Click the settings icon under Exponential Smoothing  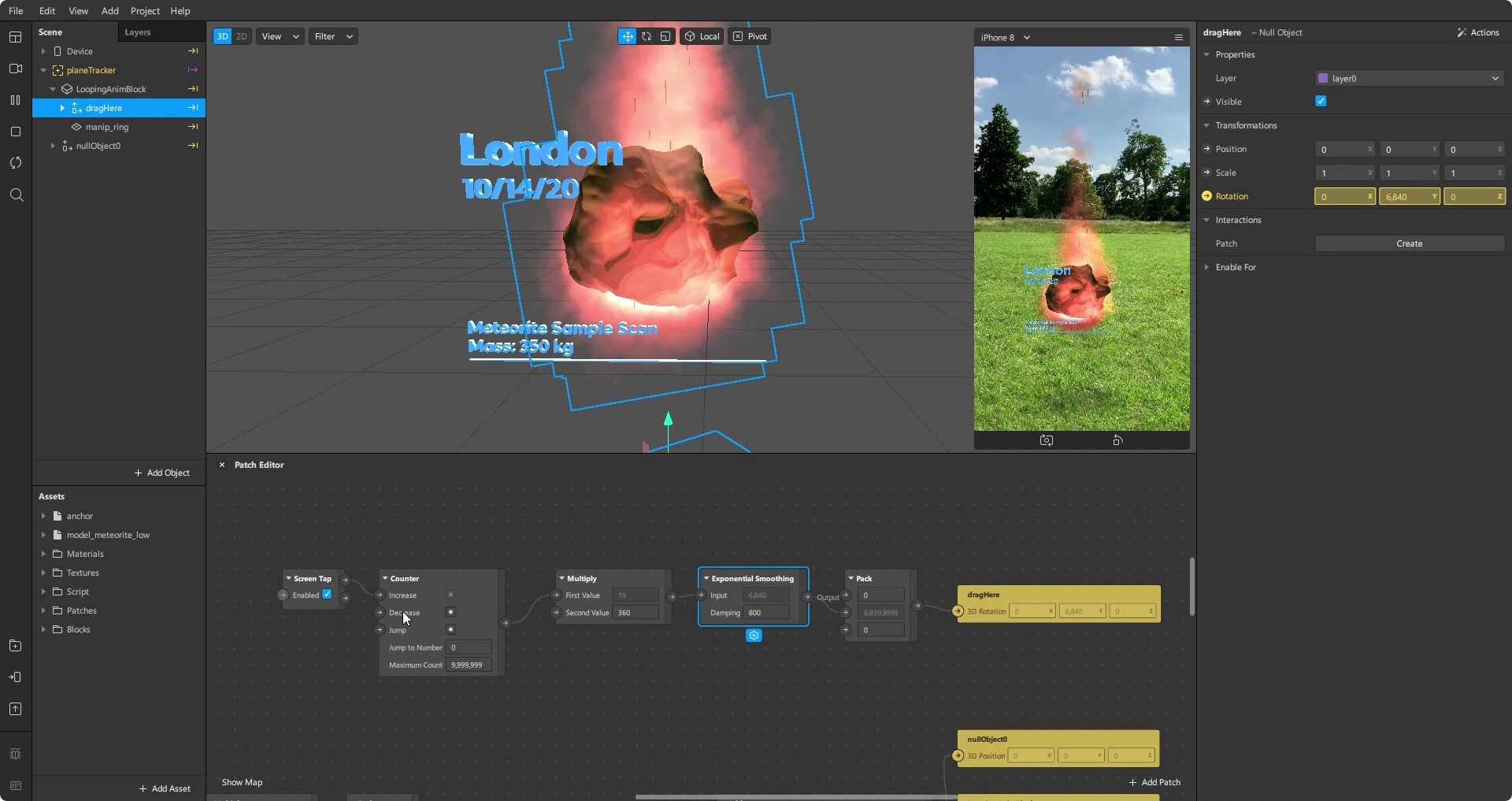coord(754,636)
